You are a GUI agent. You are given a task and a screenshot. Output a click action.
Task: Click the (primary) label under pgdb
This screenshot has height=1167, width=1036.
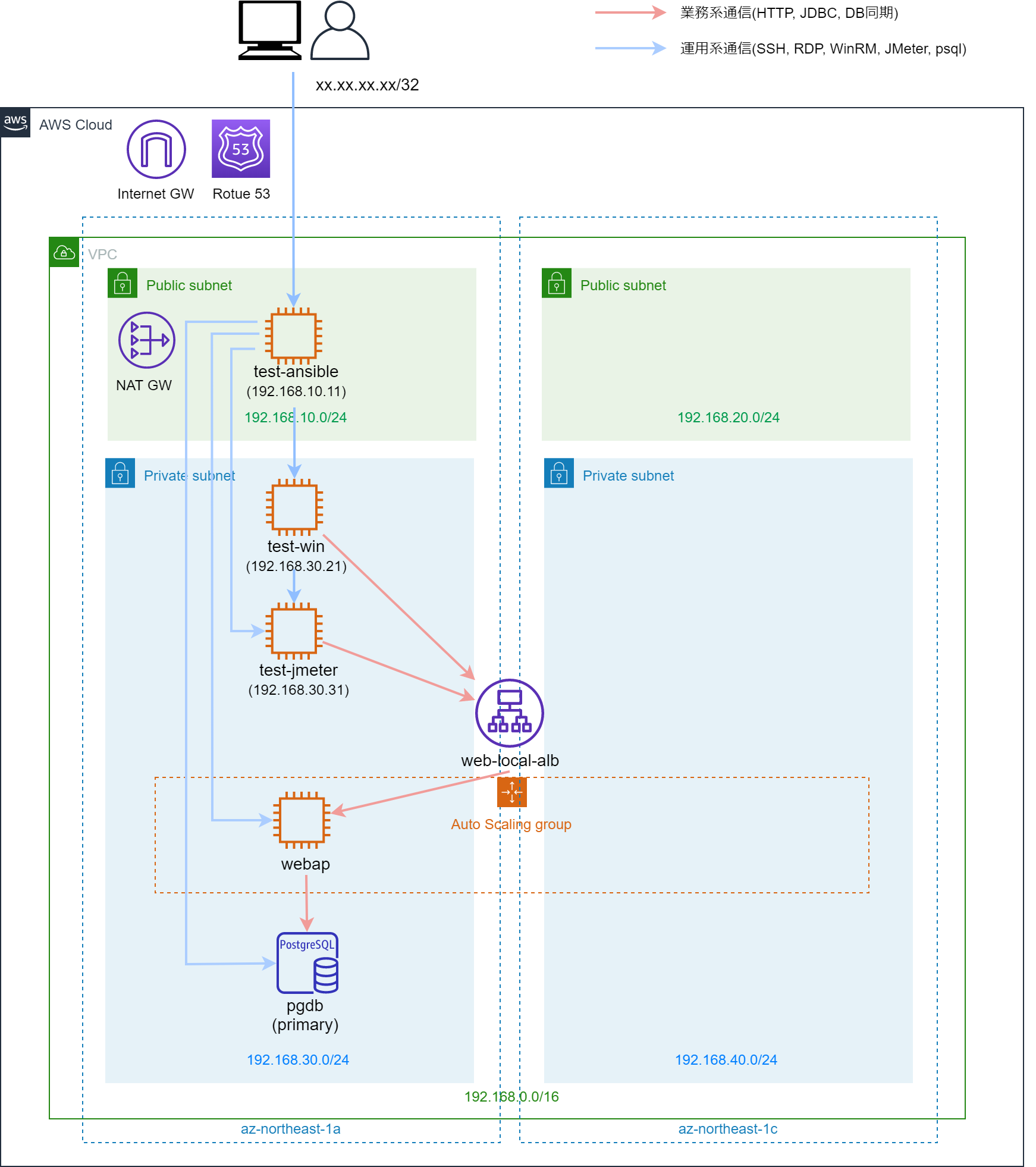[x=305, y=1025]
